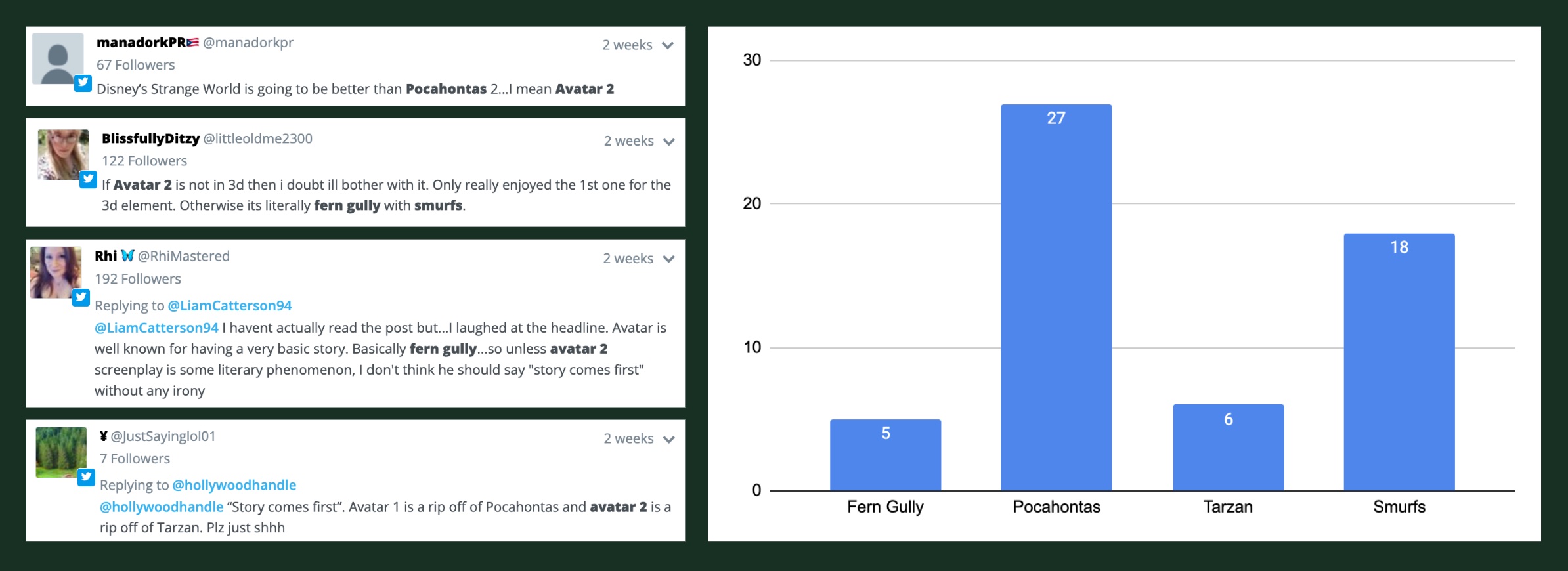Open BlissfullyDitzy's profile photo
The image size is (1568, 571).
pyautogui.click(x=63, y=154)
